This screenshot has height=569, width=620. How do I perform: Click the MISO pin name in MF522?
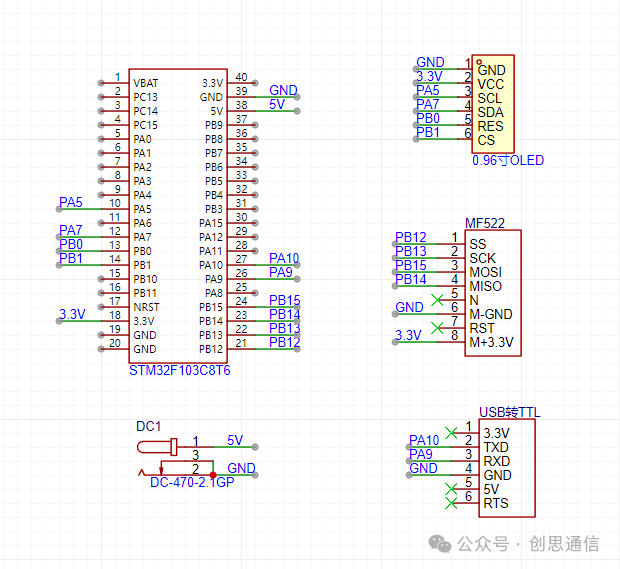coord(486,286)
